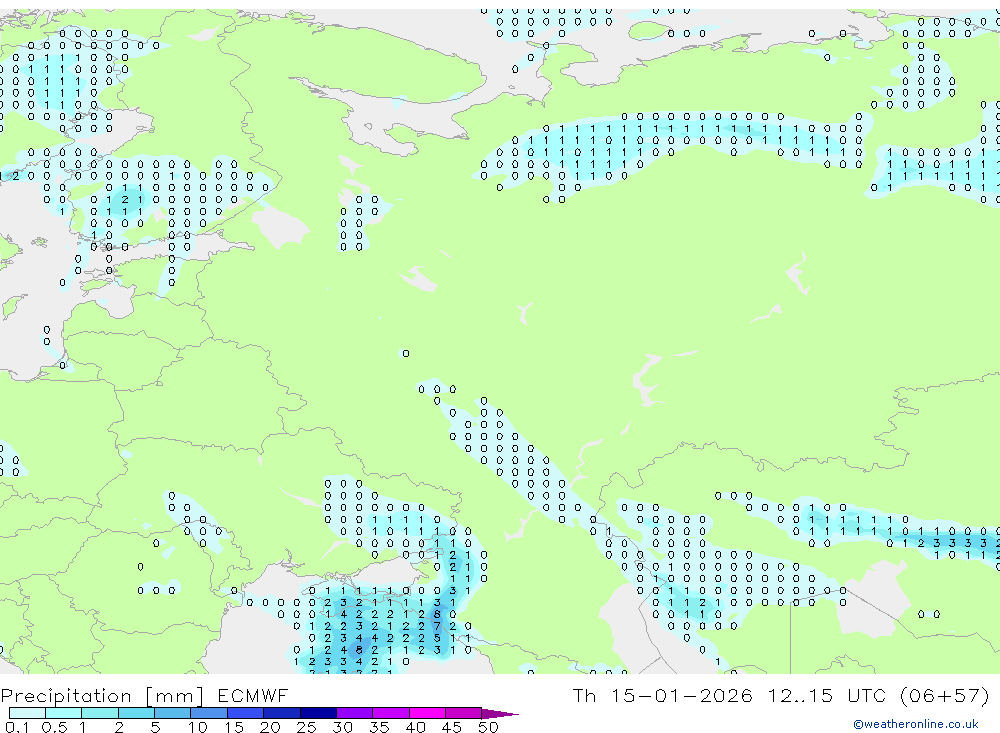Click the 25–30 mm legend color swatch

coord(318,713)
